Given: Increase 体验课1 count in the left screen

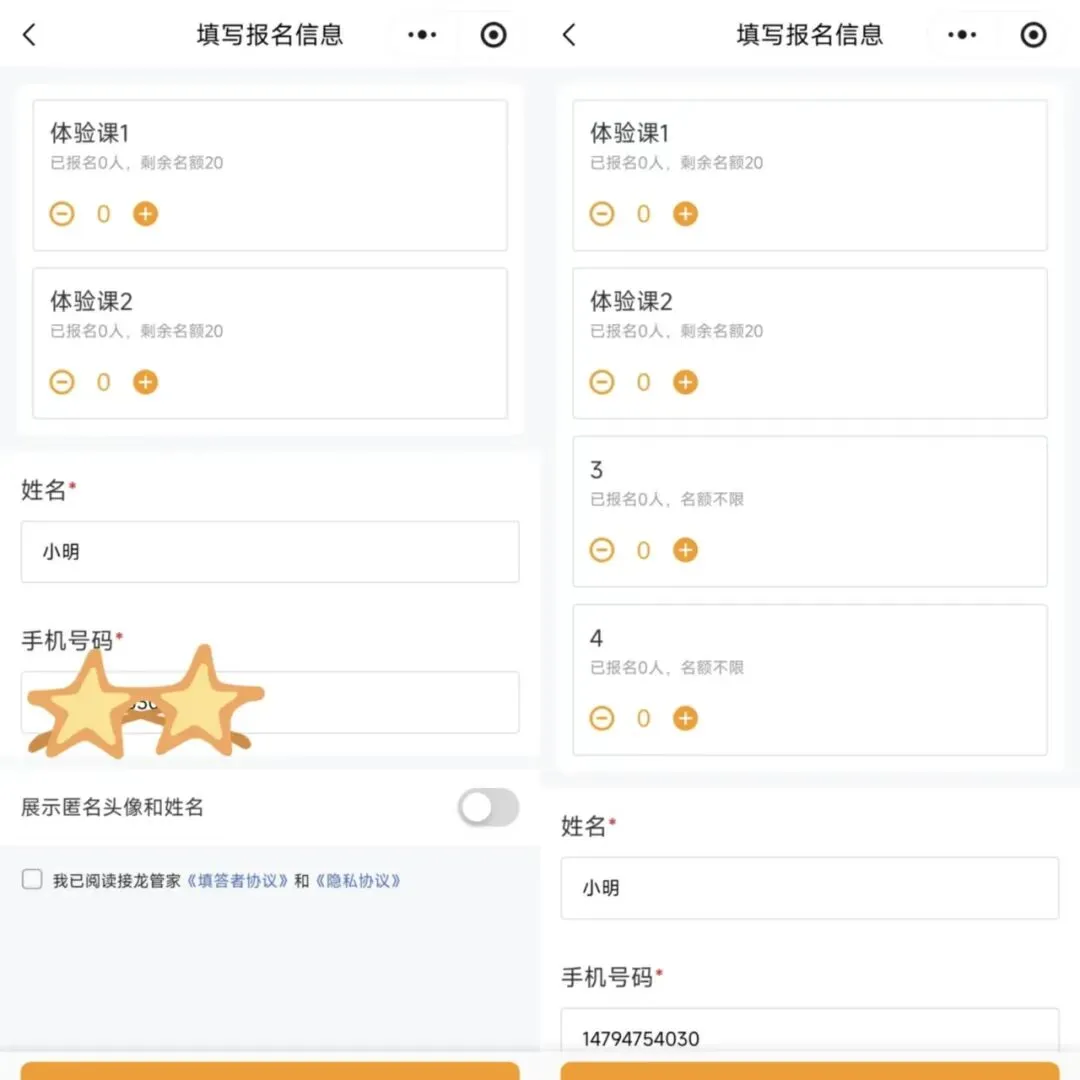Looking at the screenshot, I should coord(145,214).
